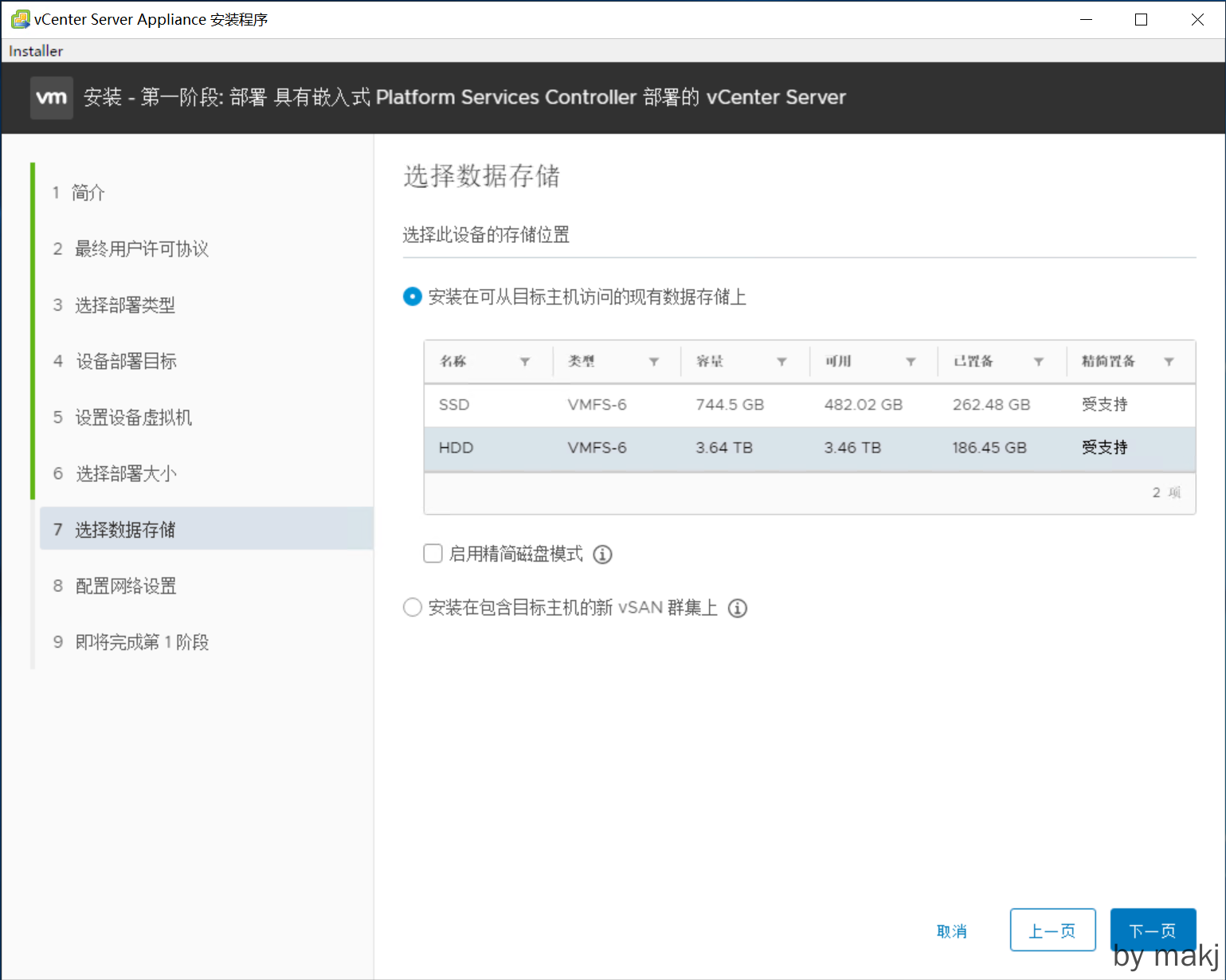The width and height of the screenshot is (1226, 980).
Task: Open the Installer menu
Action: (x=36, y=51)
